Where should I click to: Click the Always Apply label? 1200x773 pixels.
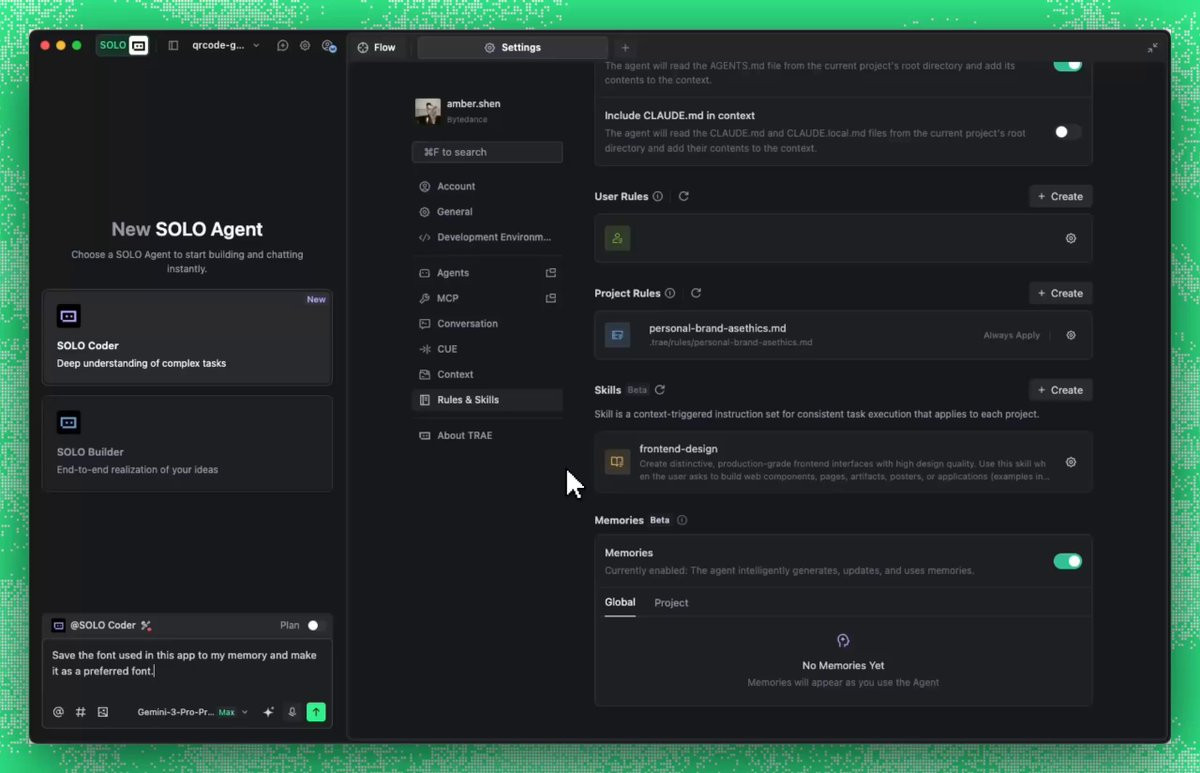[x=1011, y=335]
